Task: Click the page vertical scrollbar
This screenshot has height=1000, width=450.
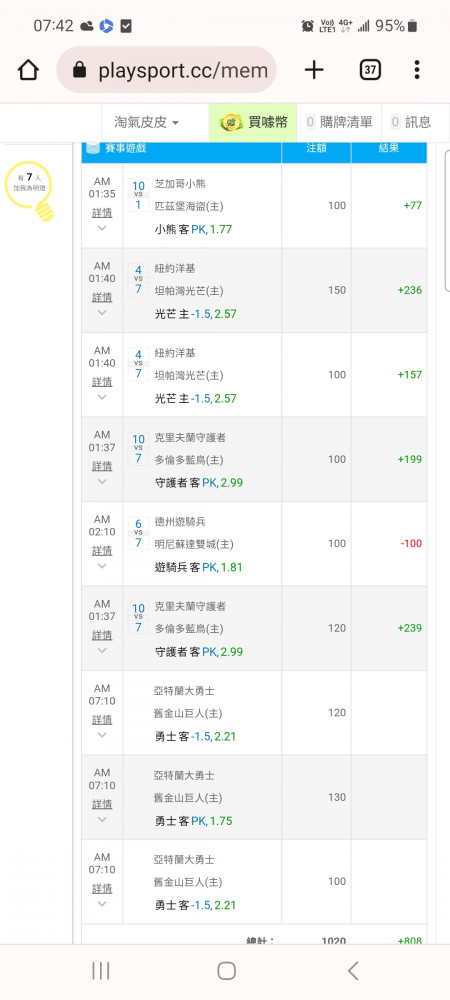Action: pyautogui.click(x=447, y=220)
